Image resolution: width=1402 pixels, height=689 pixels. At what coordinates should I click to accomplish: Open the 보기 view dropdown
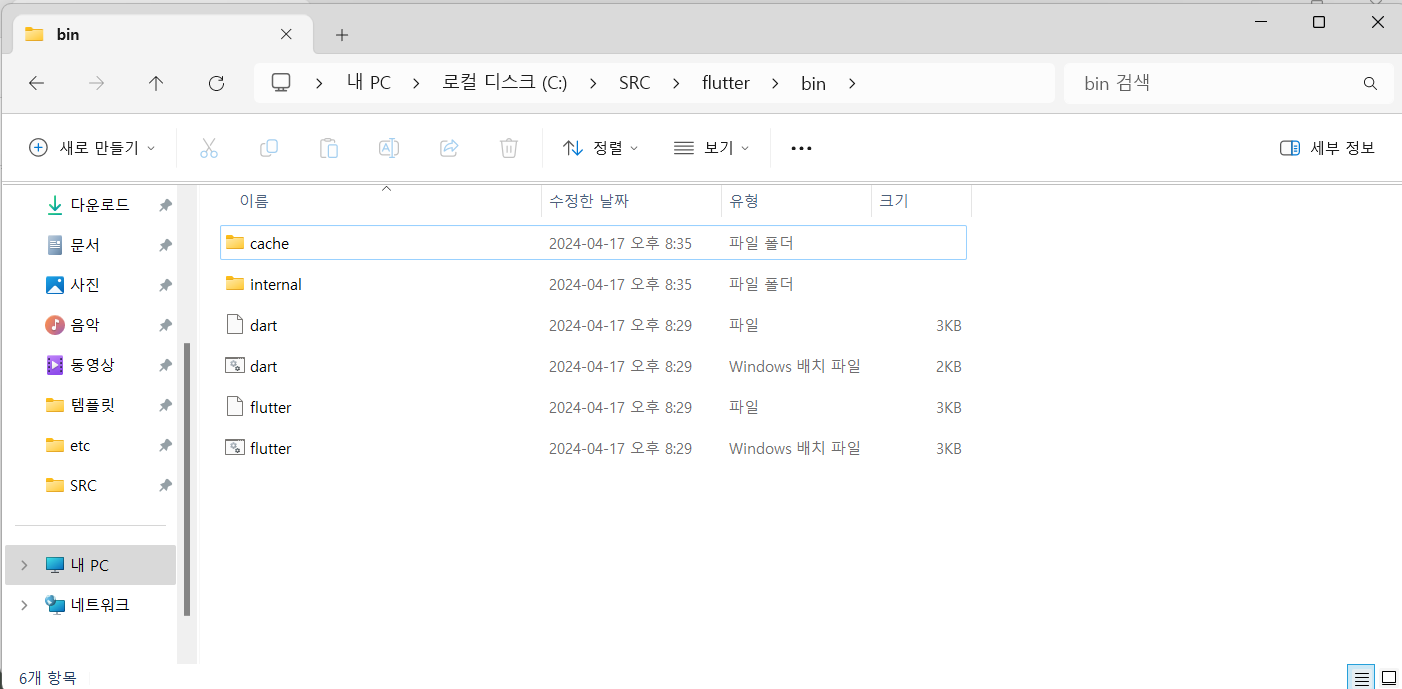[x=711, y=148]
